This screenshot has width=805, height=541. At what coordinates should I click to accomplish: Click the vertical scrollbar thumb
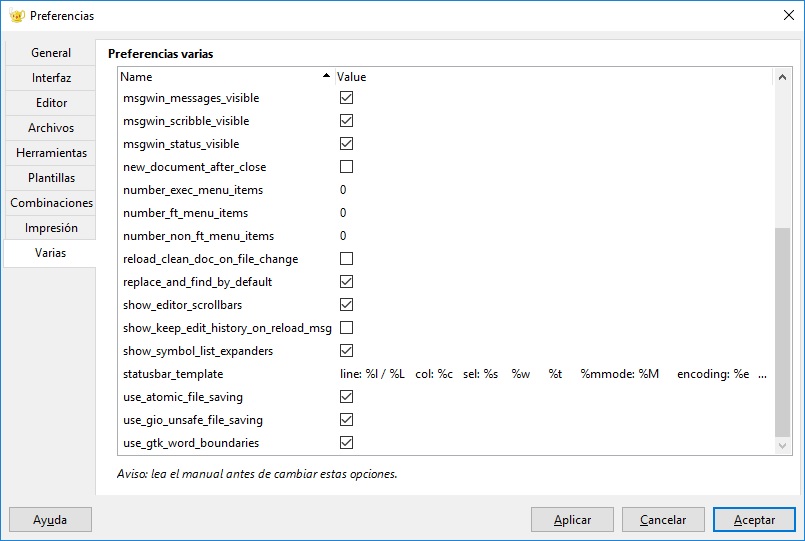coord(782,332)
